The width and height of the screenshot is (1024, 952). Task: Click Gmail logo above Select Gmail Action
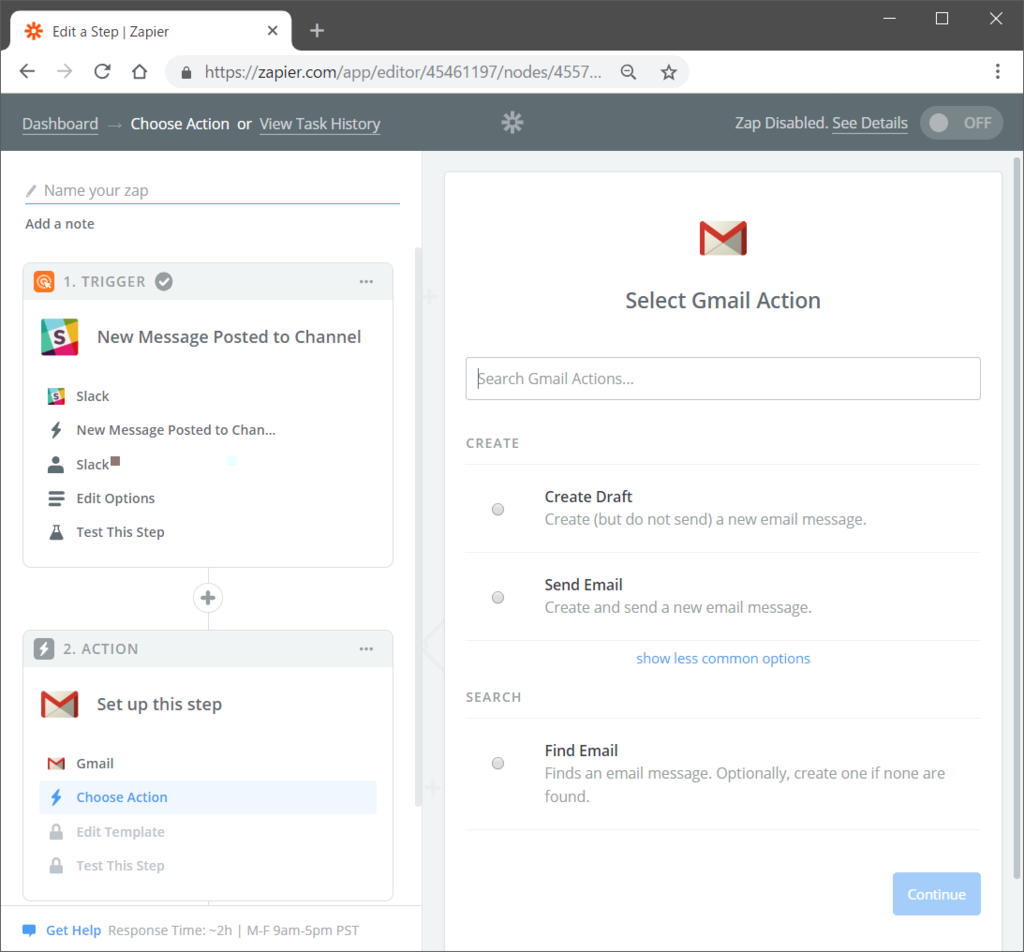point(723,238)
